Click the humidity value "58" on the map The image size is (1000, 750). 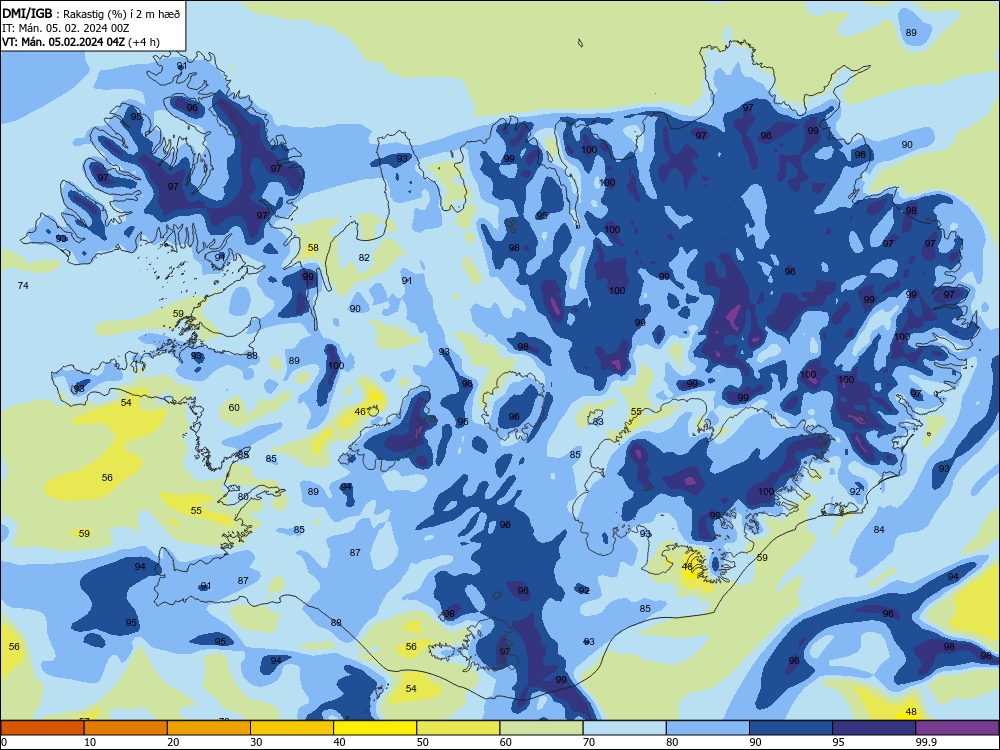click(x=313, y=247)
